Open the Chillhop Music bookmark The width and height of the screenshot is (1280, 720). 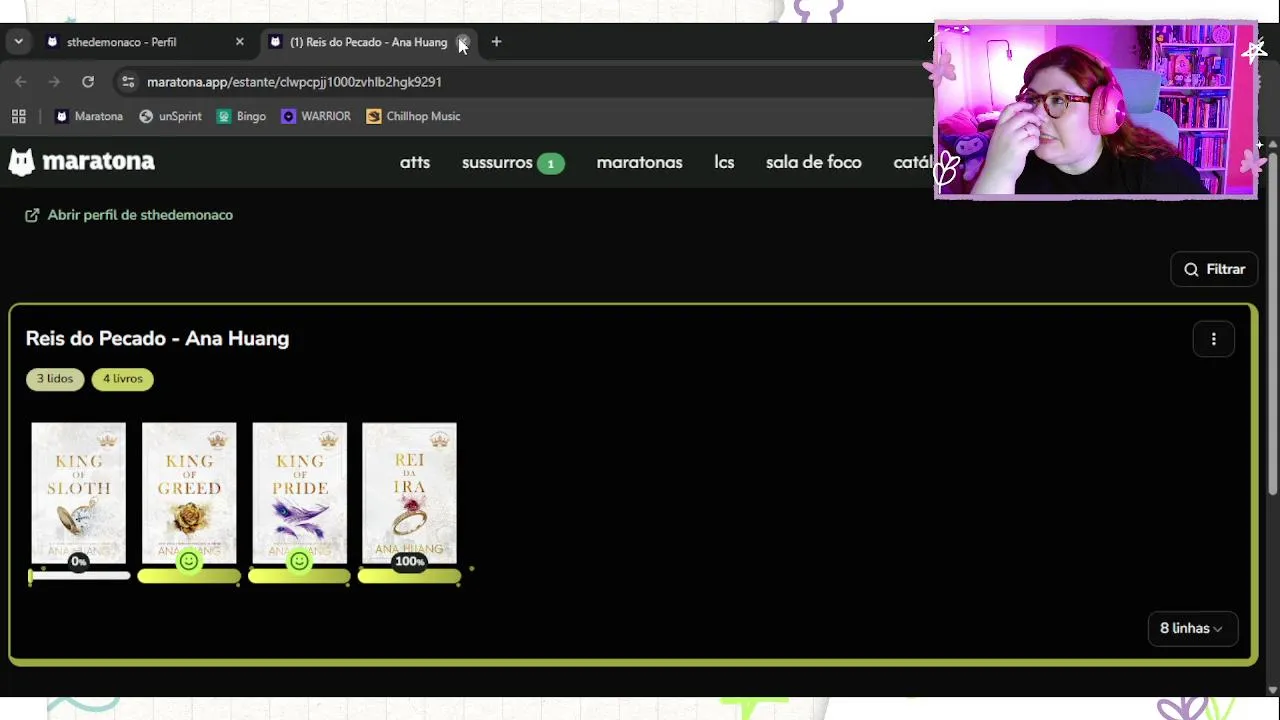tap(413, 116)
